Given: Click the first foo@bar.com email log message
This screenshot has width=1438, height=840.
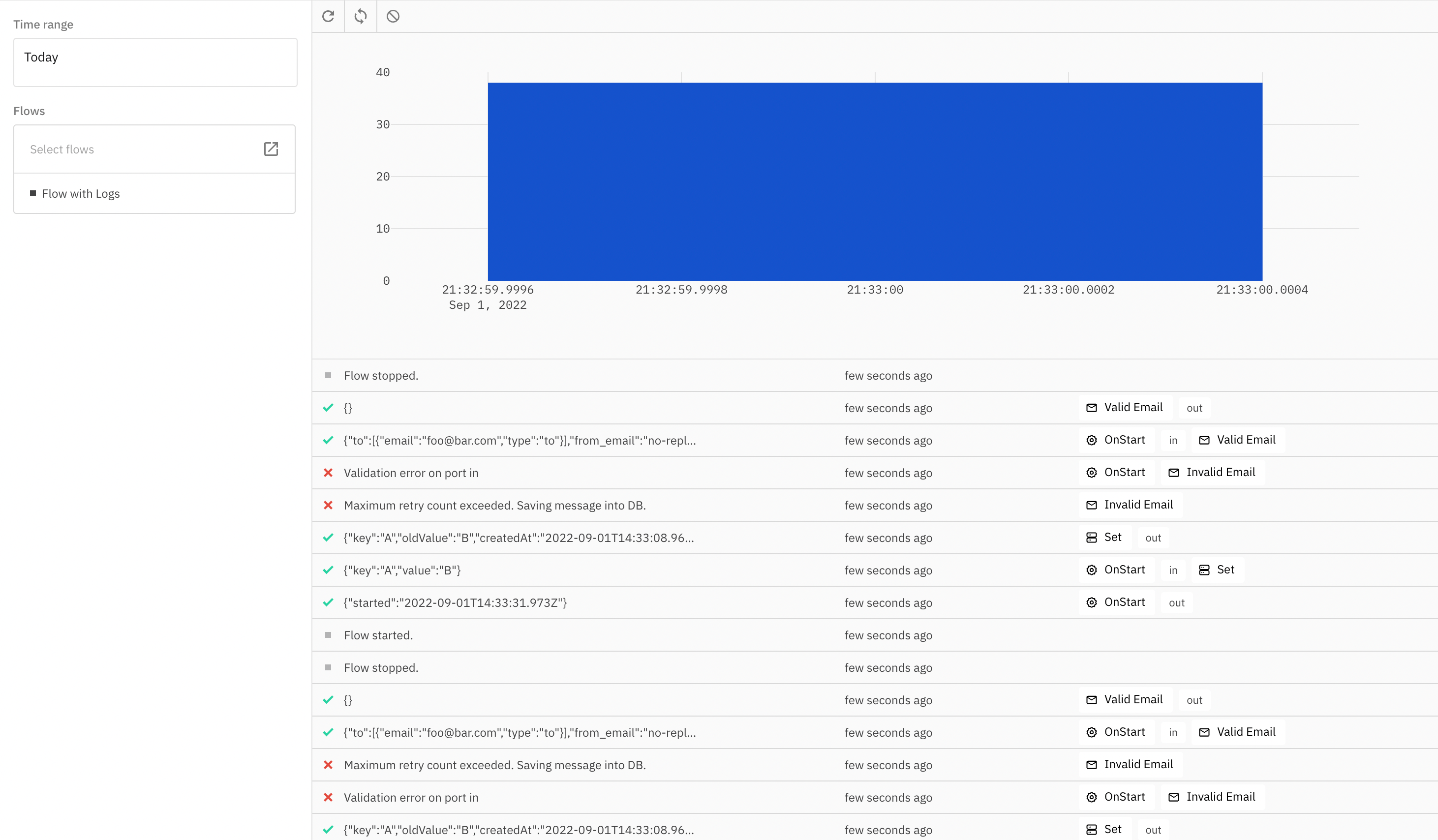Looking at the screenshot, I should click(520, 440).
